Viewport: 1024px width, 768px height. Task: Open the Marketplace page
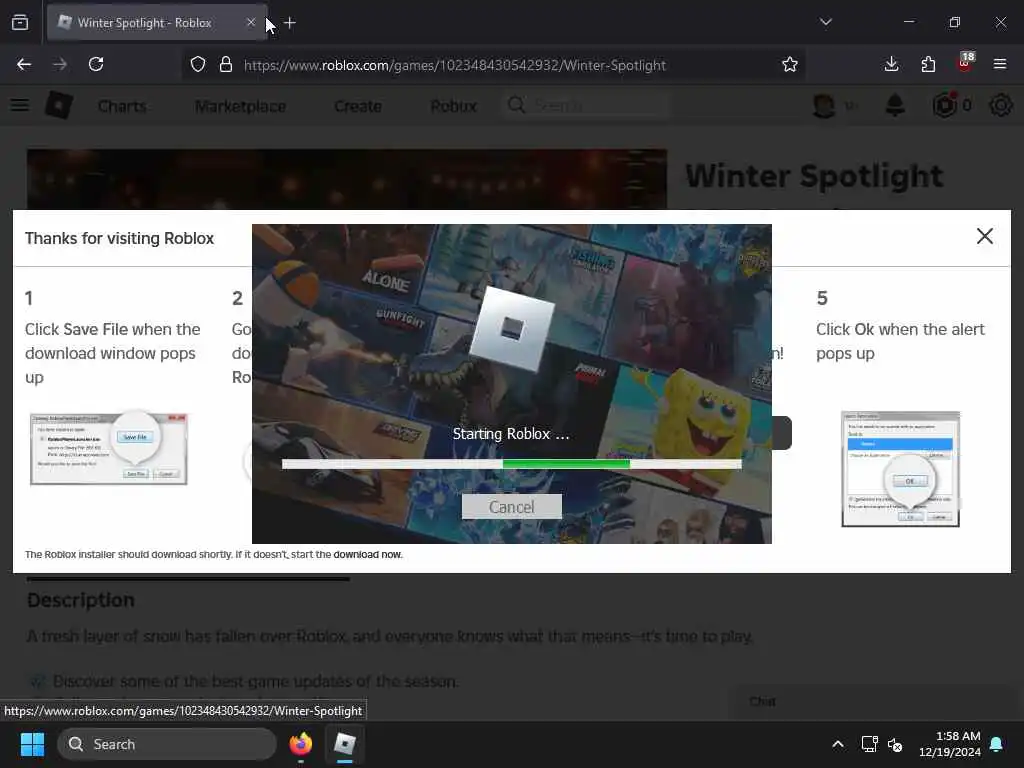point(240,106)
